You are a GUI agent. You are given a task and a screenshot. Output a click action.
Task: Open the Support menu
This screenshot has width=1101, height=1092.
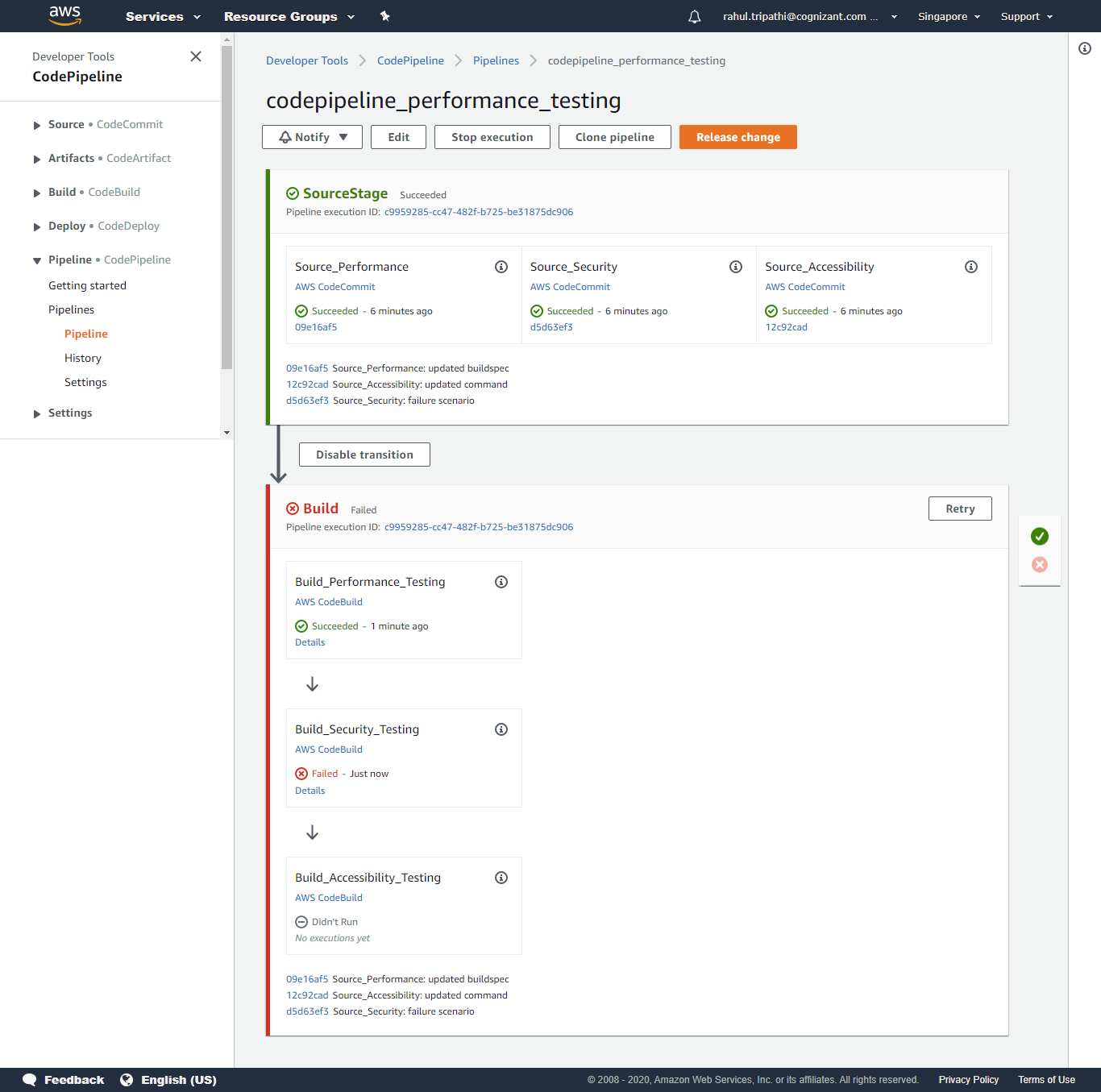tap(1027, 16)
